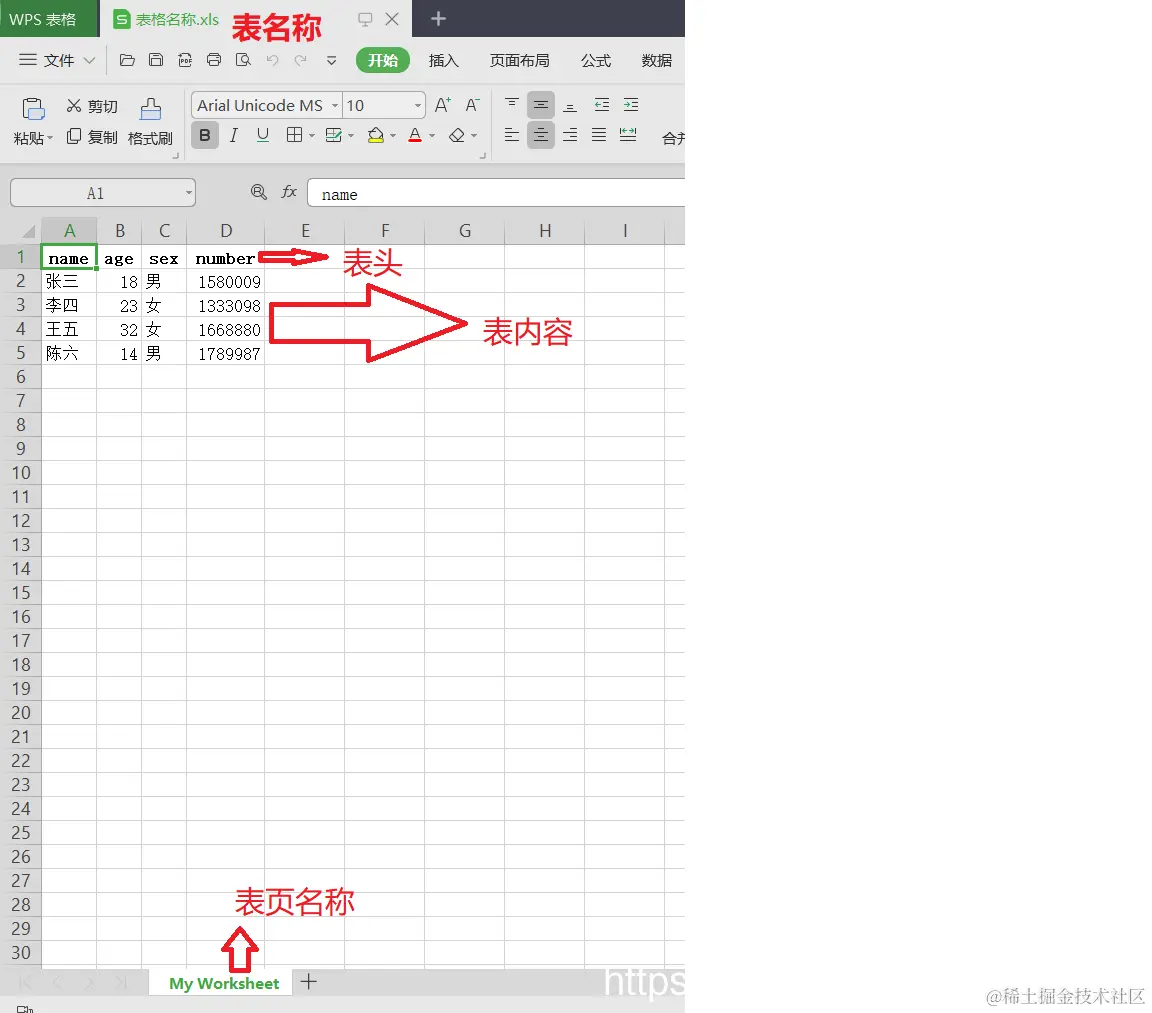Switch to the 插入 tab
The height and width of the screenshot is (1013, 1152).
444,60
